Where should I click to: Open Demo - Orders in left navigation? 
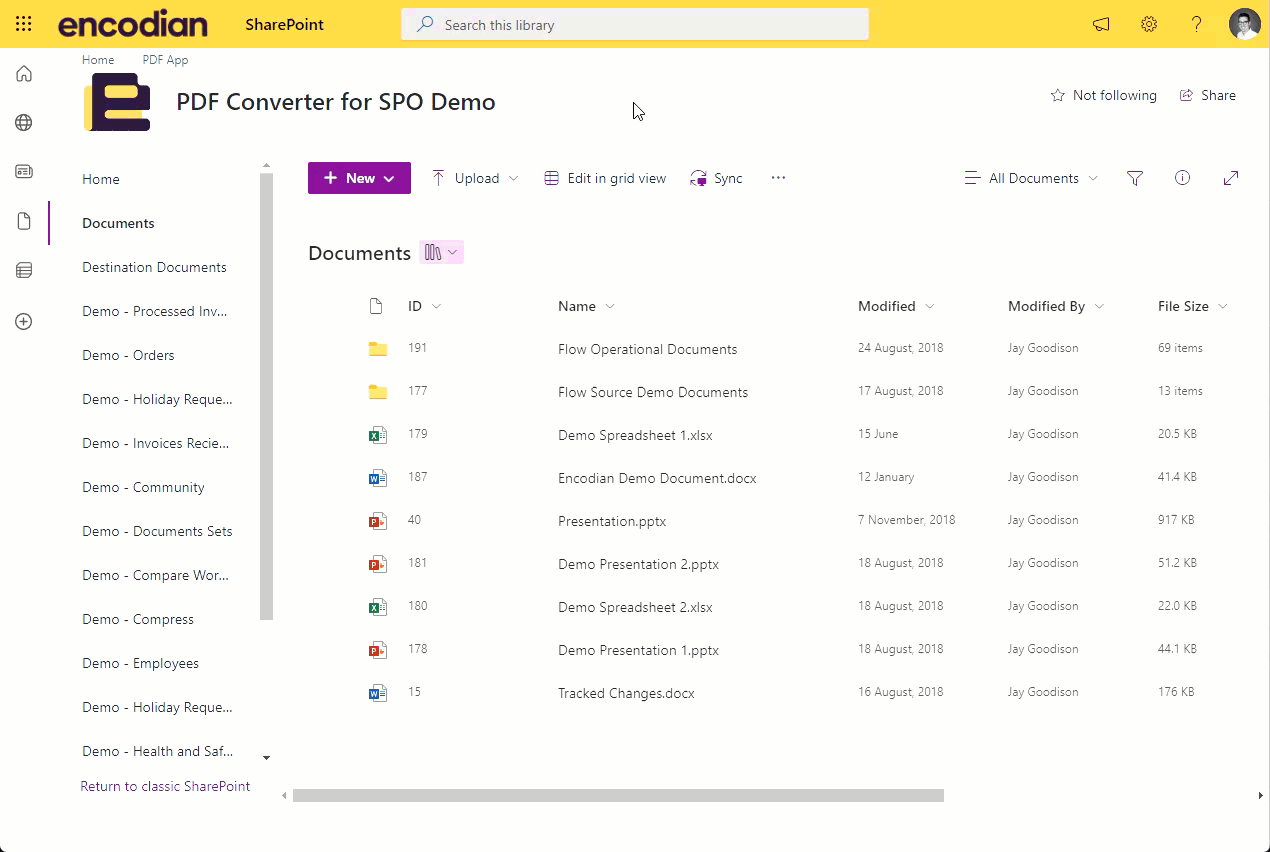[128, 355]
